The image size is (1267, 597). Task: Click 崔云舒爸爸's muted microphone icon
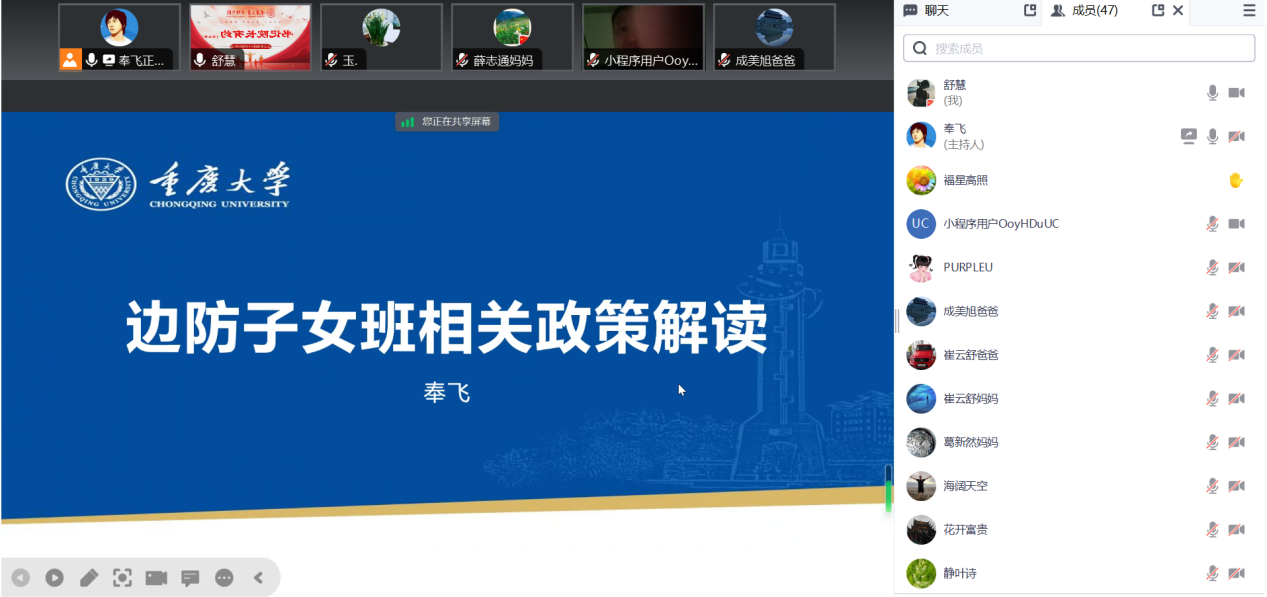(x=1212, y=355)
